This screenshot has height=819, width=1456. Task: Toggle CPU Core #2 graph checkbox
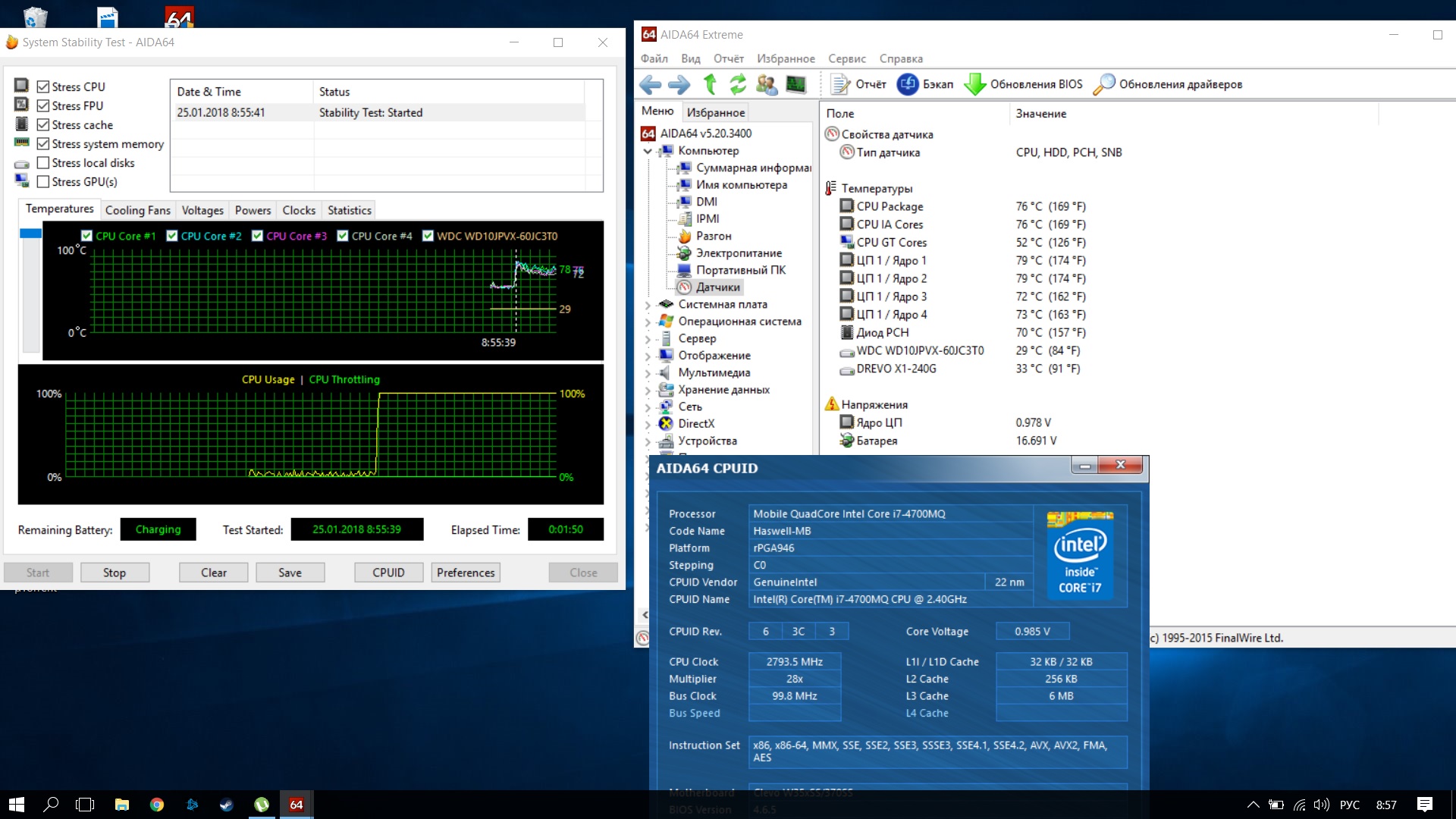pyautogui.click(x=172, y=236)
